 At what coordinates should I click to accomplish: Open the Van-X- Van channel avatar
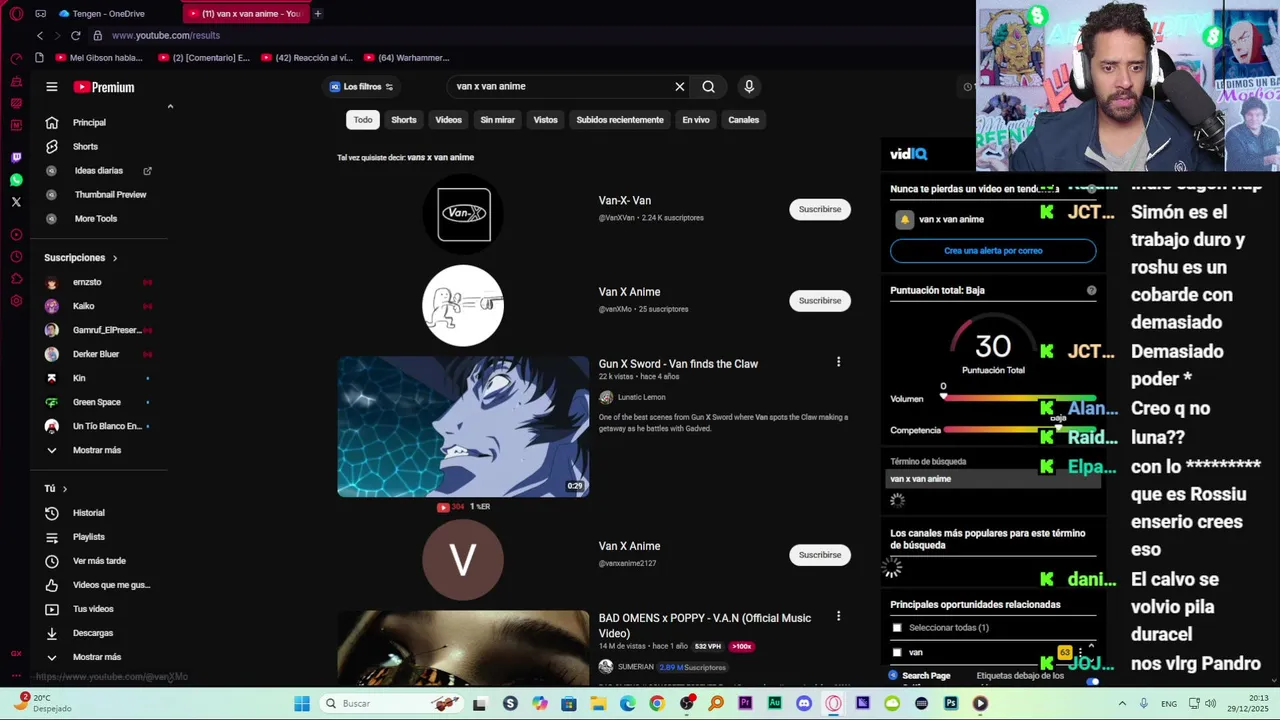tap(464, 214)
